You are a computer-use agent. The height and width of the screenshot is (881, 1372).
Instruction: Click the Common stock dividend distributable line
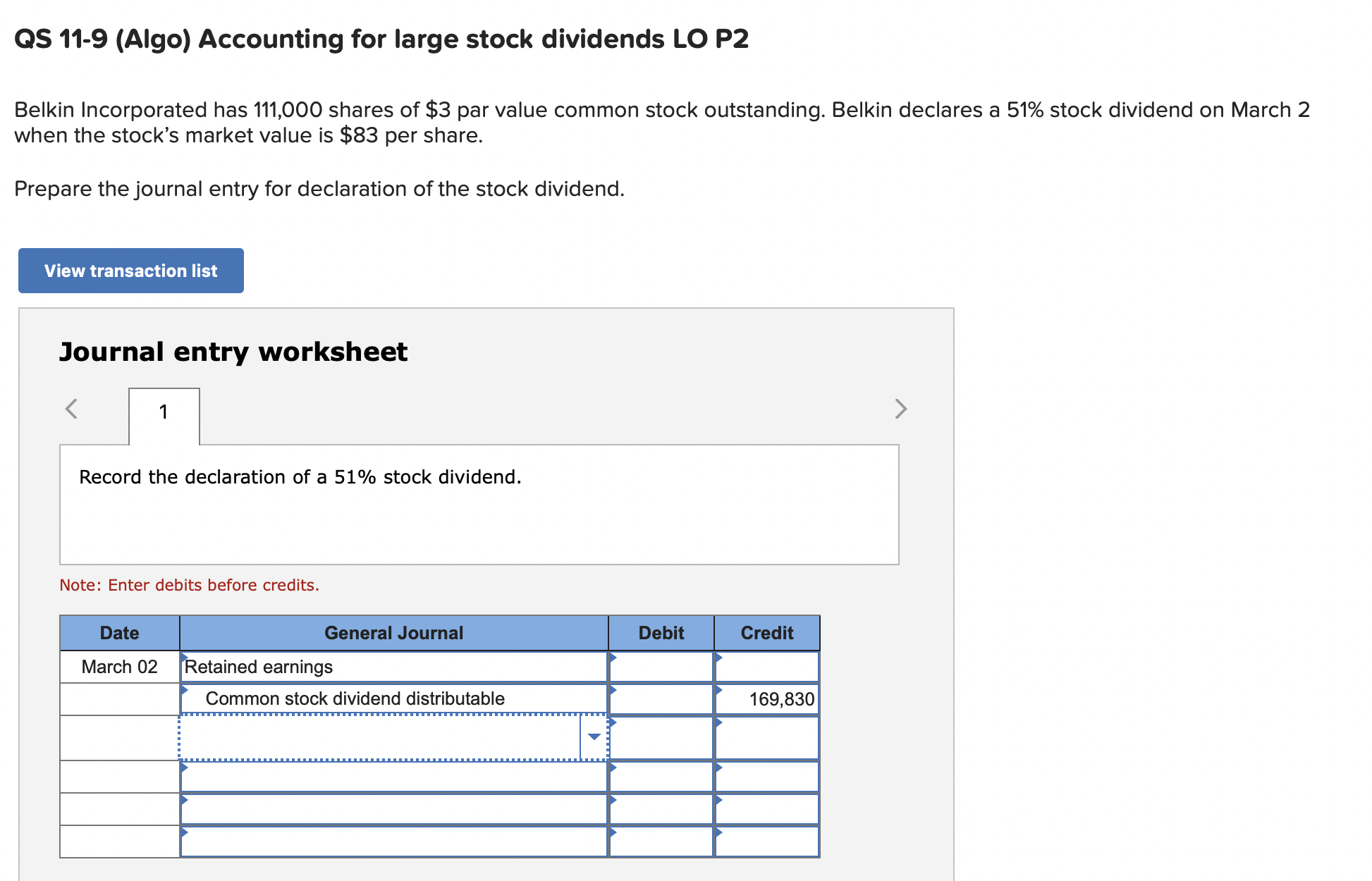tap(356, 698)
